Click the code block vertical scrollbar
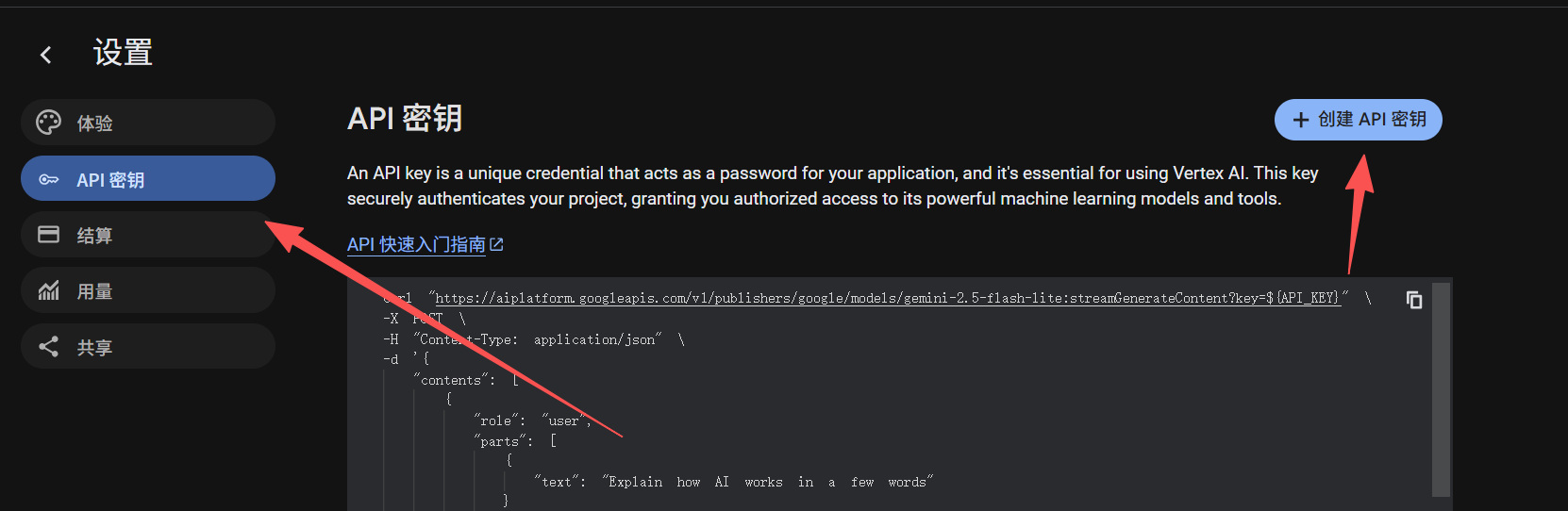The height and width of the screenshot is (511, 1568). (1441, 389)
